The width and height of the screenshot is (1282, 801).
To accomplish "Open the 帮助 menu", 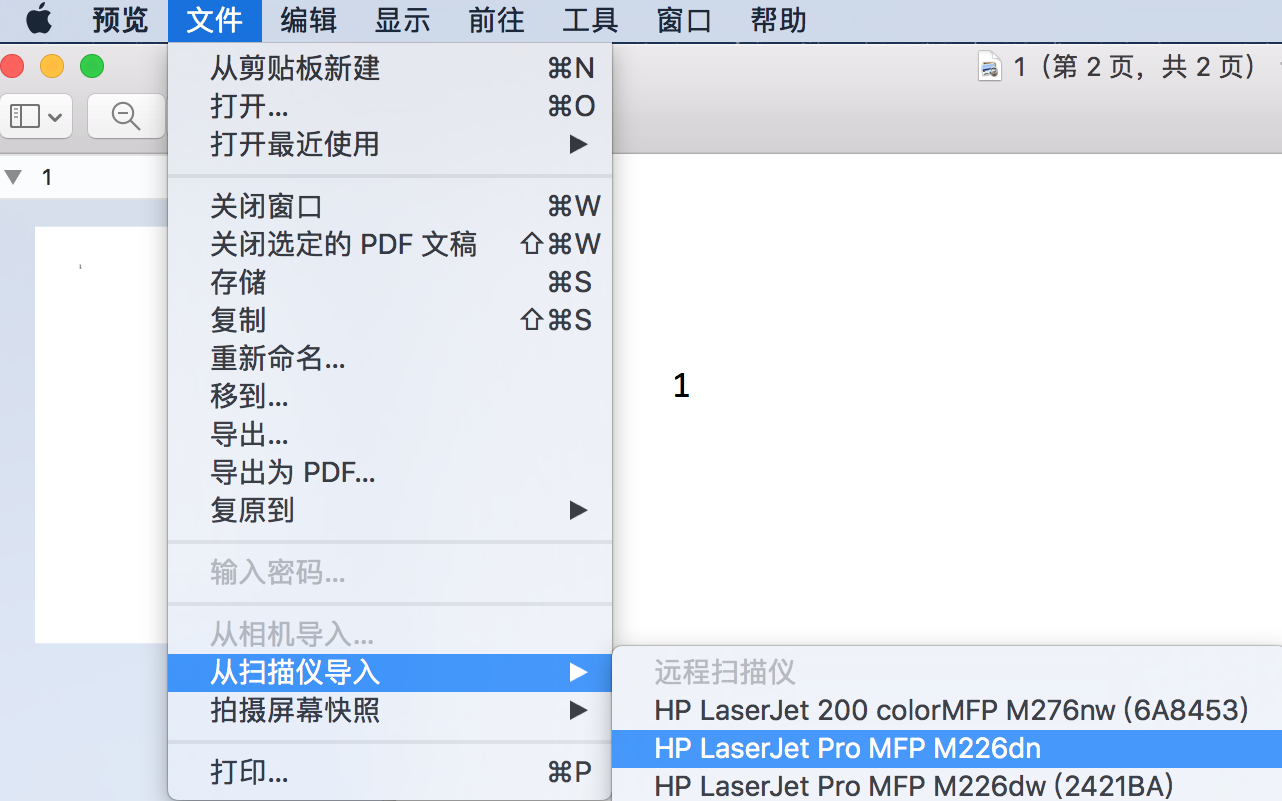I will (x=778, y=20).
